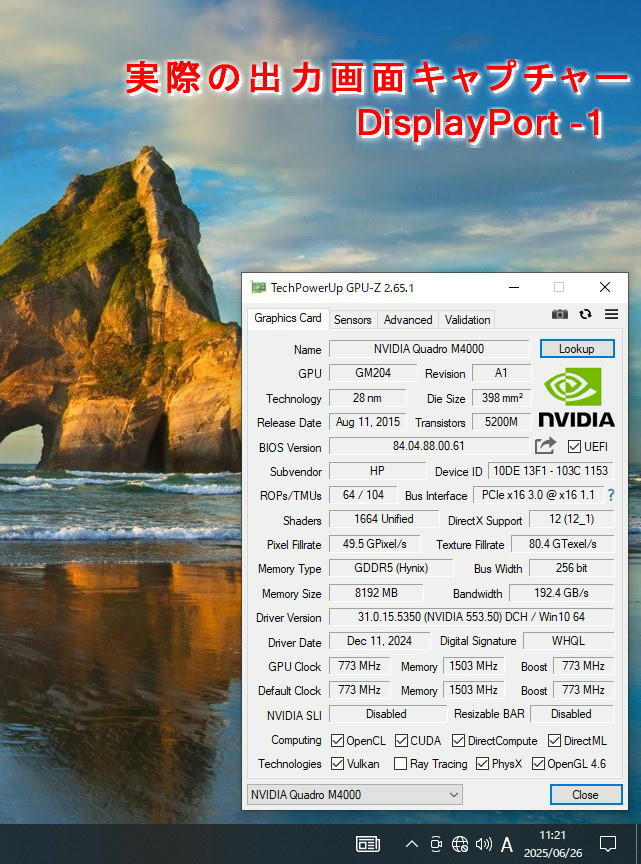Viewport: 641px width, 864px height.
Task: Click the Close button at bottom
Action: click(x=585, y=795)
